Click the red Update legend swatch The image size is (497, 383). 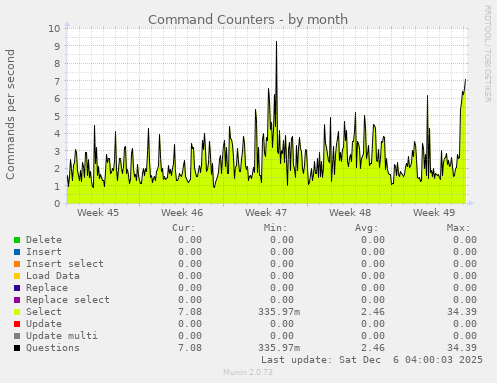pos(17,324)
